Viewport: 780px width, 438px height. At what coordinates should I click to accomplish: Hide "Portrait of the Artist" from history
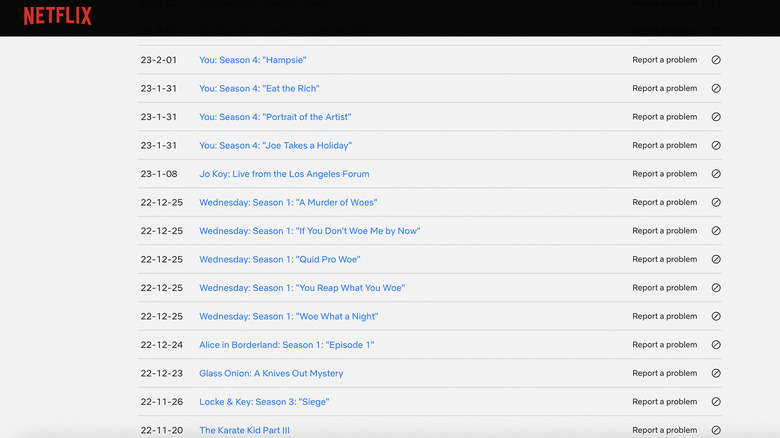point(716,117)
